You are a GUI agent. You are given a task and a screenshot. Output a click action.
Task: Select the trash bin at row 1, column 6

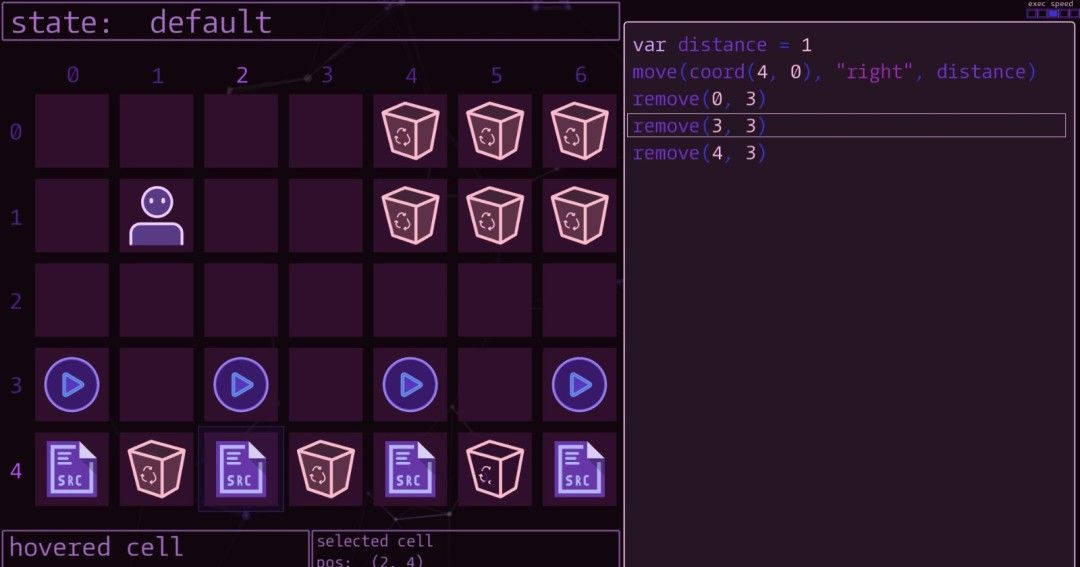tap(579, 215)
